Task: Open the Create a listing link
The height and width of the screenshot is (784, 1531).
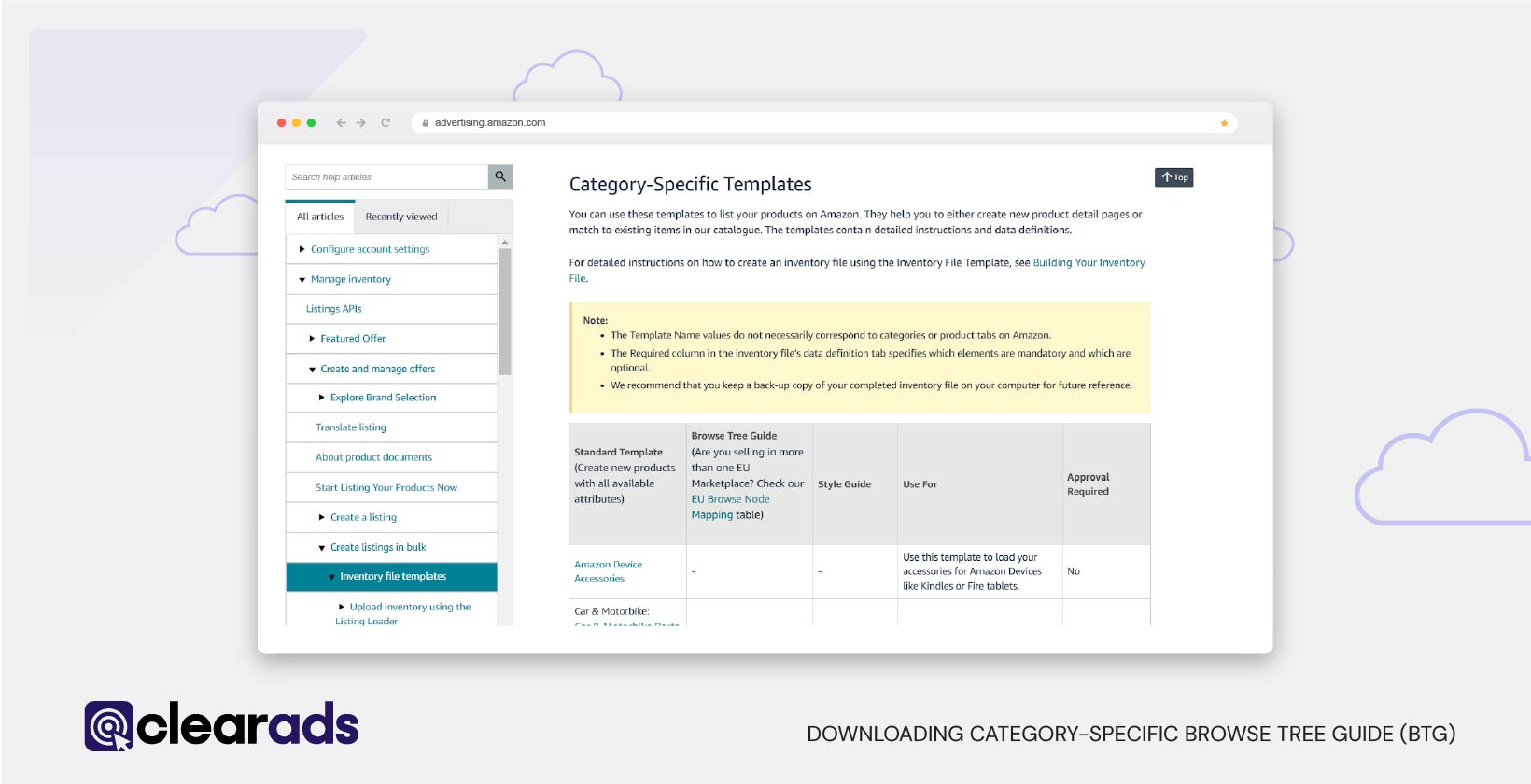Action: [363, 517]
